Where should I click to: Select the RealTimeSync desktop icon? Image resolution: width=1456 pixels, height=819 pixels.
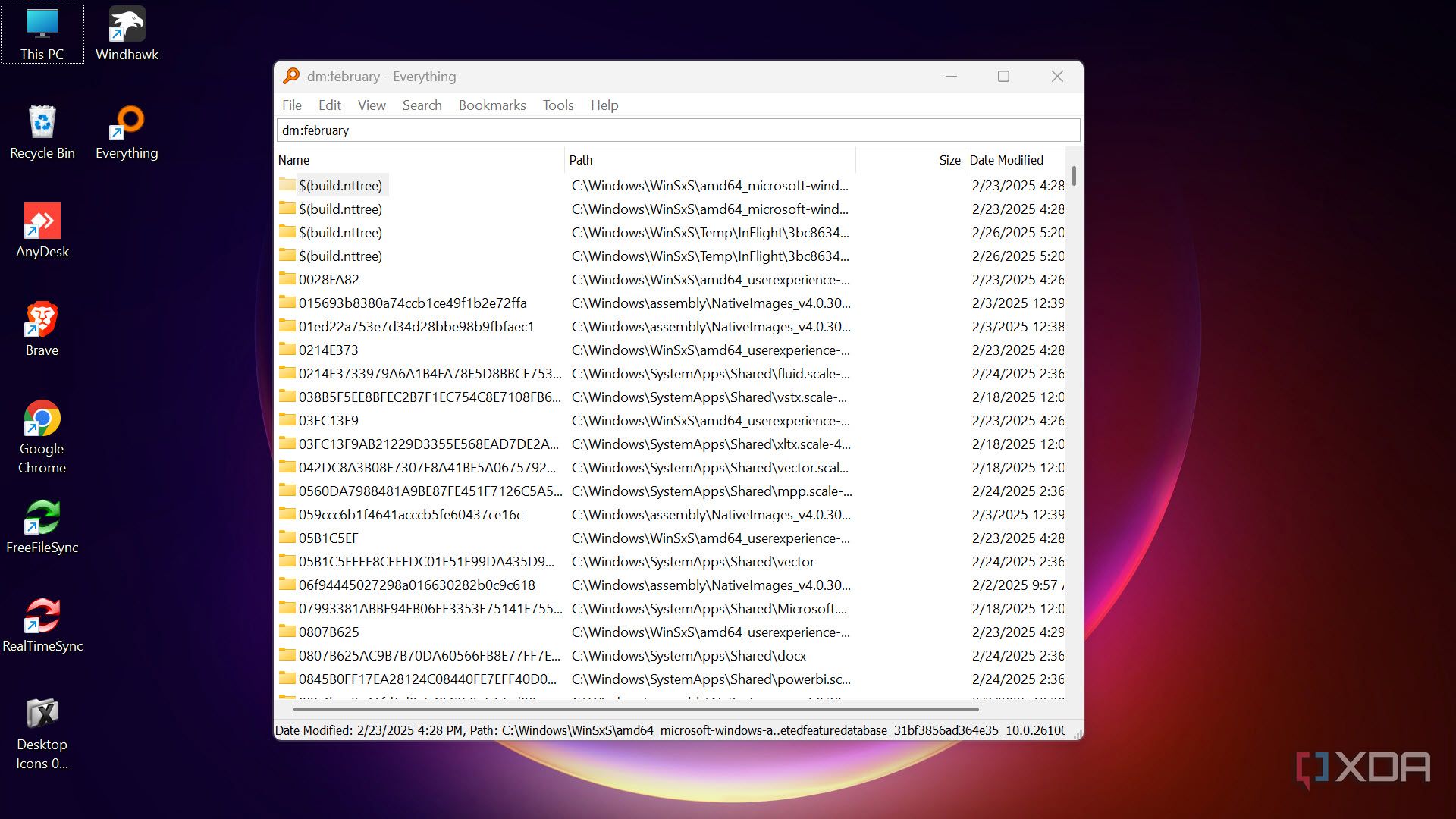42,626
